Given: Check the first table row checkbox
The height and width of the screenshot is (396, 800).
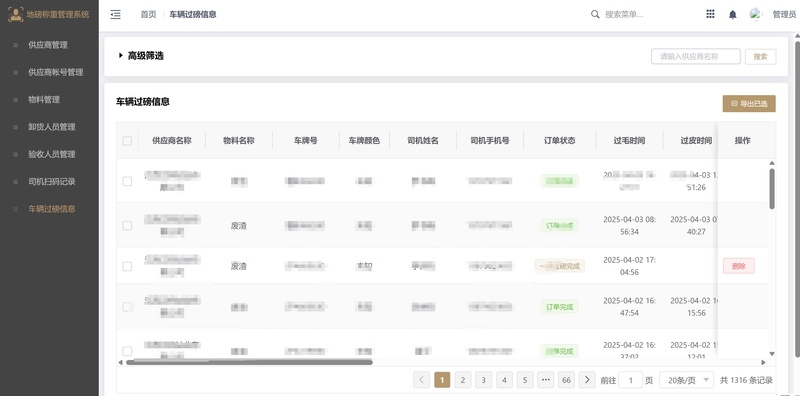Looking at the screenshot, I should click(127, 181).
